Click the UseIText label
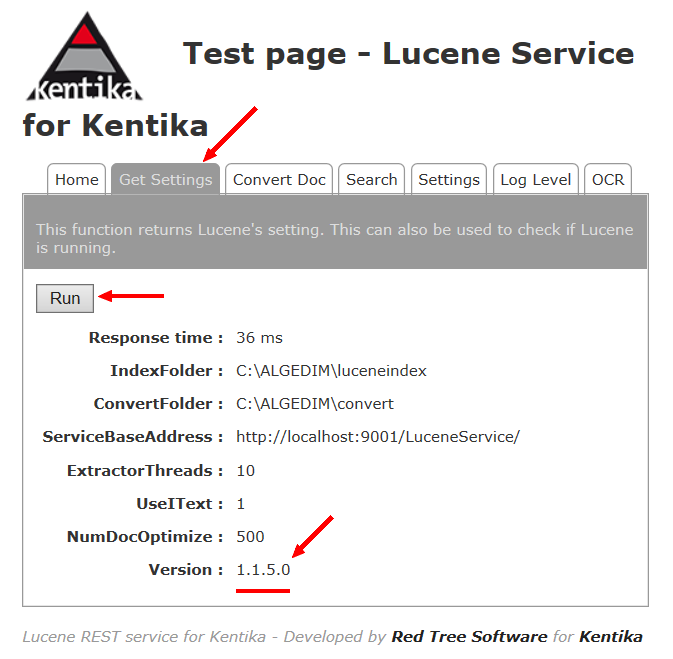 pyautogui.click(x=180, y=504)
